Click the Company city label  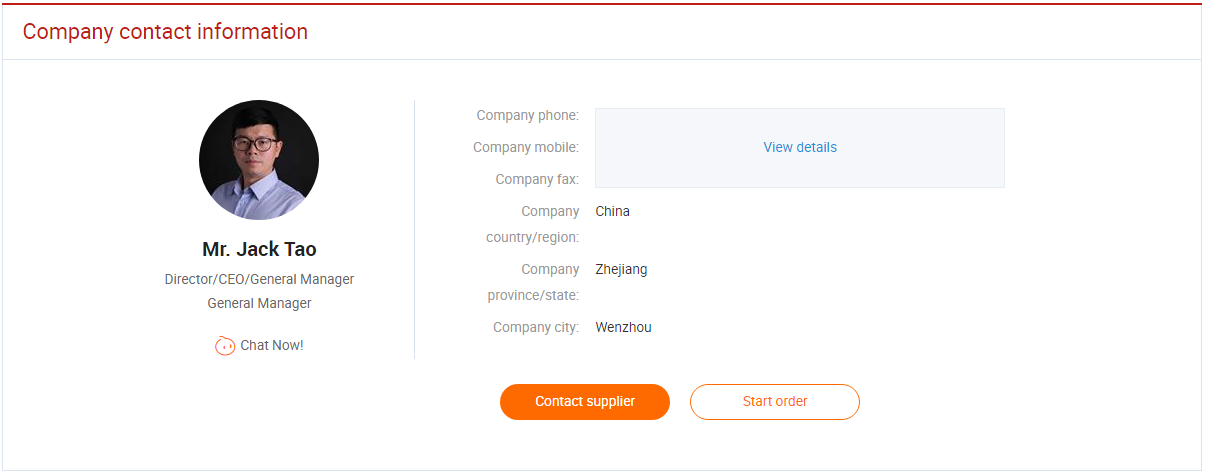(536, 328)
